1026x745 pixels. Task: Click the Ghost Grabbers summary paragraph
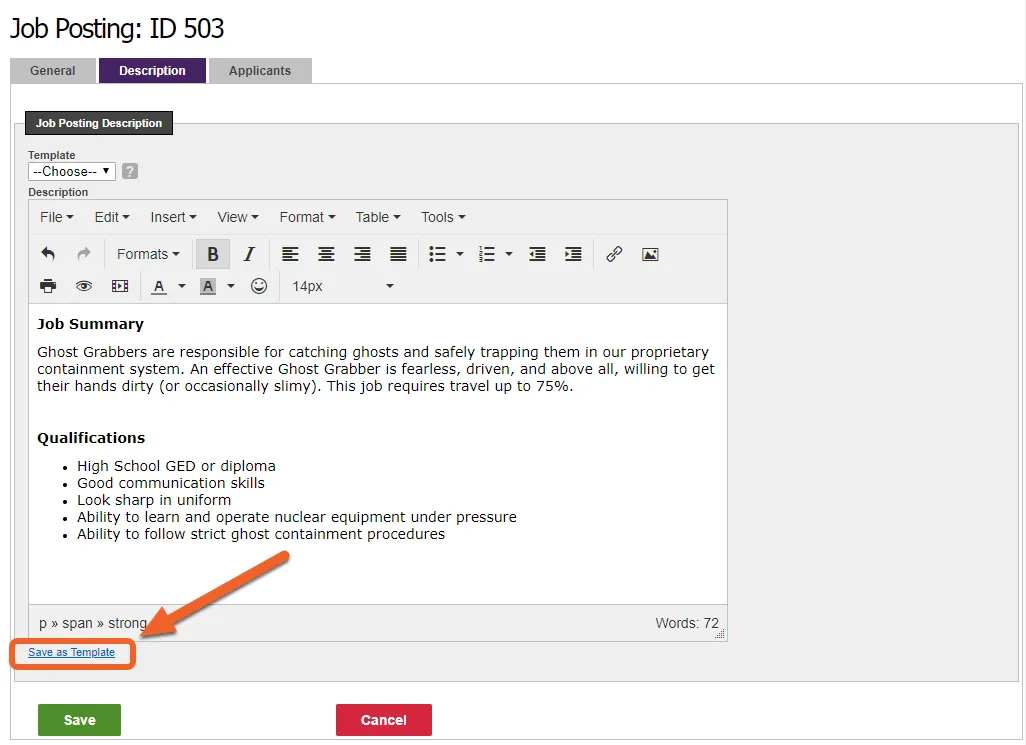pyautogui.click(x=376, y=369)
